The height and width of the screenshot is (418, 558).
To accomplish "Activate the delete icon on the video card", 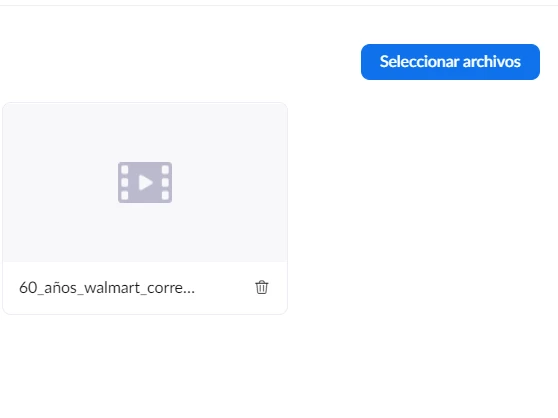I will [262, 287].
